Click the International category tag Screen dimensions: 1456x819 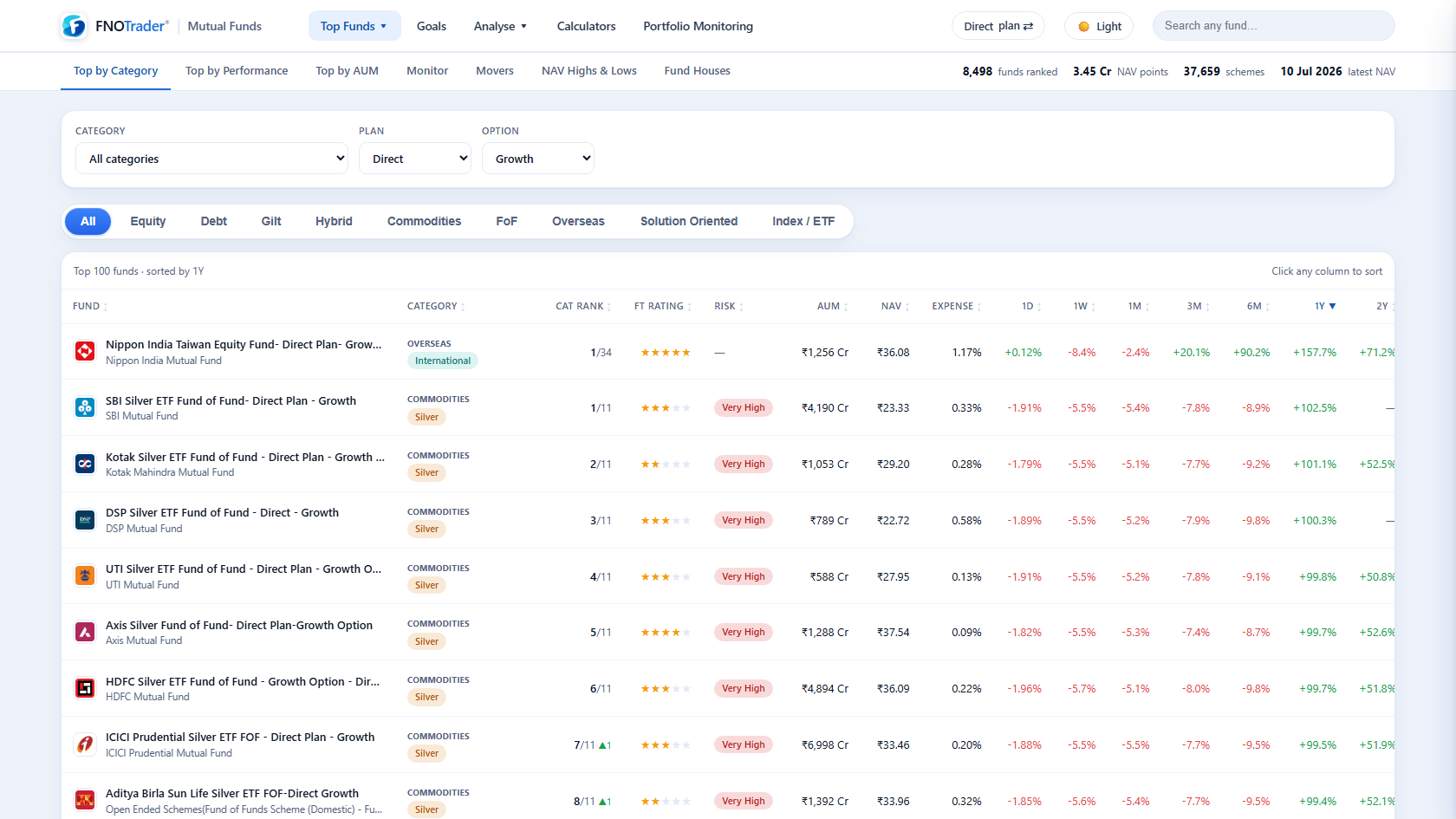443,361
